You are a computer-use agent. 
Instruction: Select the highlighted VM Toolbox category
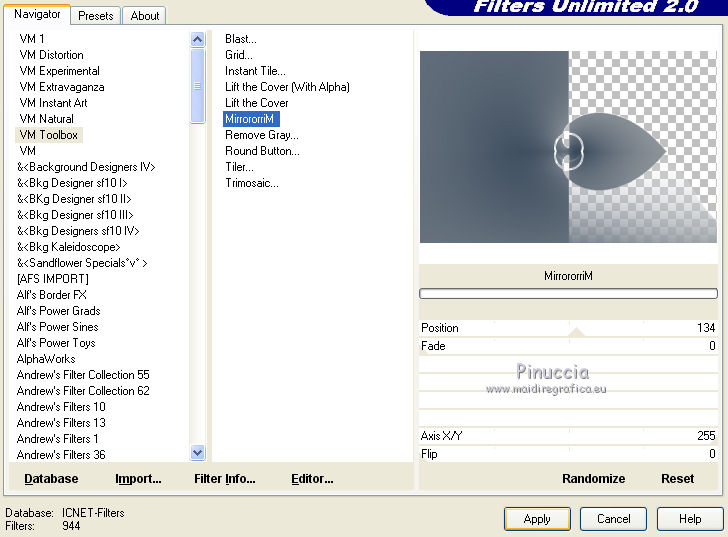tap(49, 135)
